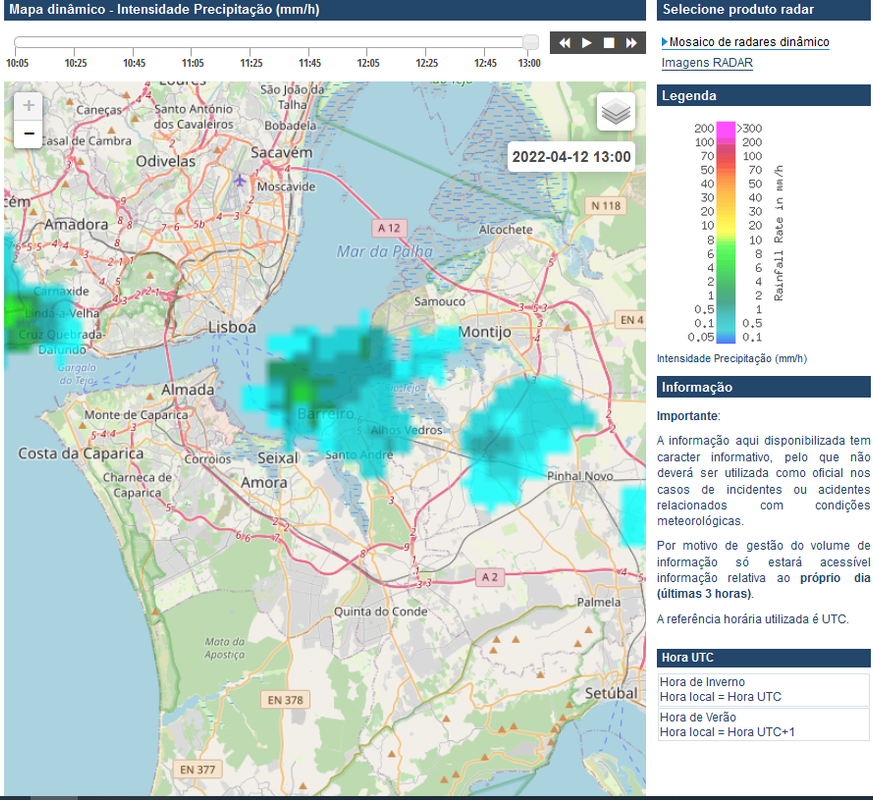Click the Corroios label on map
The image size is (873, 800).
click(x=208, y=459)
